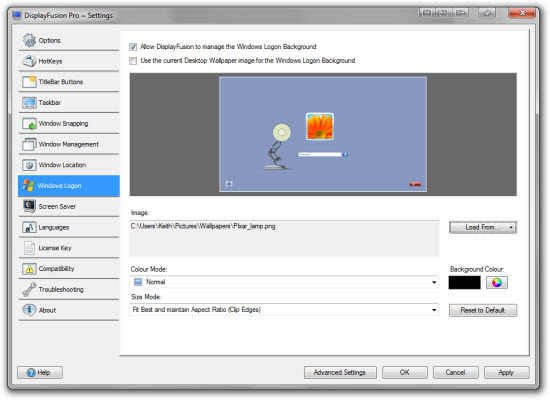Click the Compatibility warning icon
This screenshot has width=550, height=400.
pos(29,269)
